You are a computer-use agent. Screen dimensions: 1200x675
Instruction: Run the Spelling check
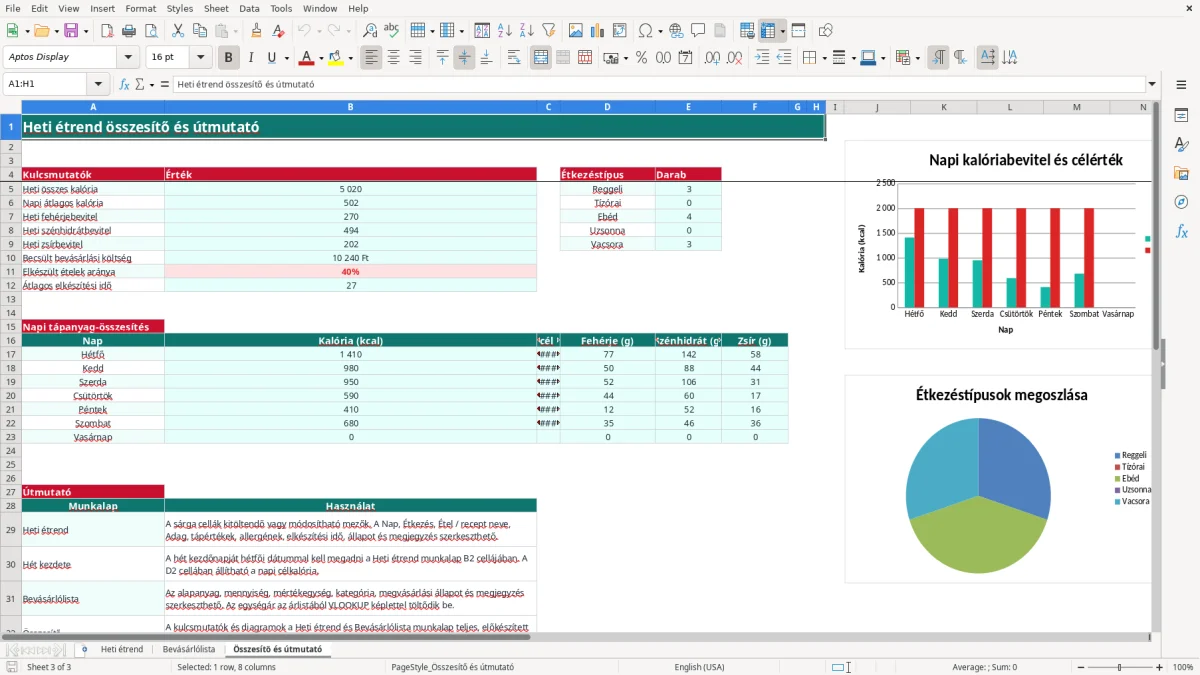(x=391, y=31)
